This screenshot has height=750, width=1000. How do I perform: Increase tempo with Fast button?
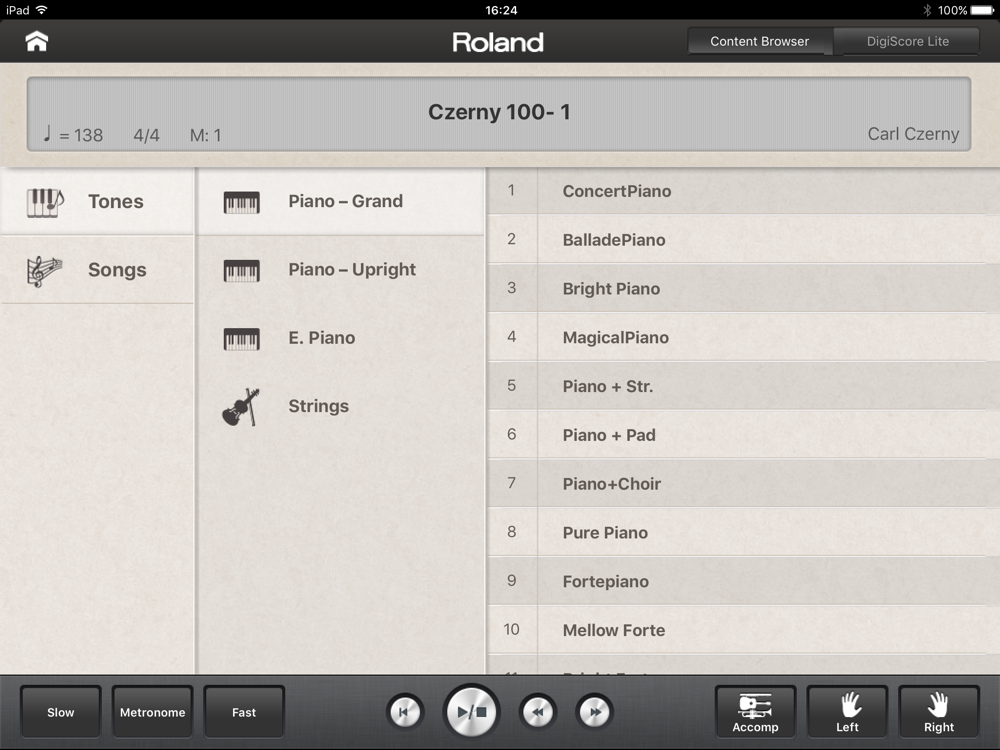pyautogui.click(x=244, y=712)
